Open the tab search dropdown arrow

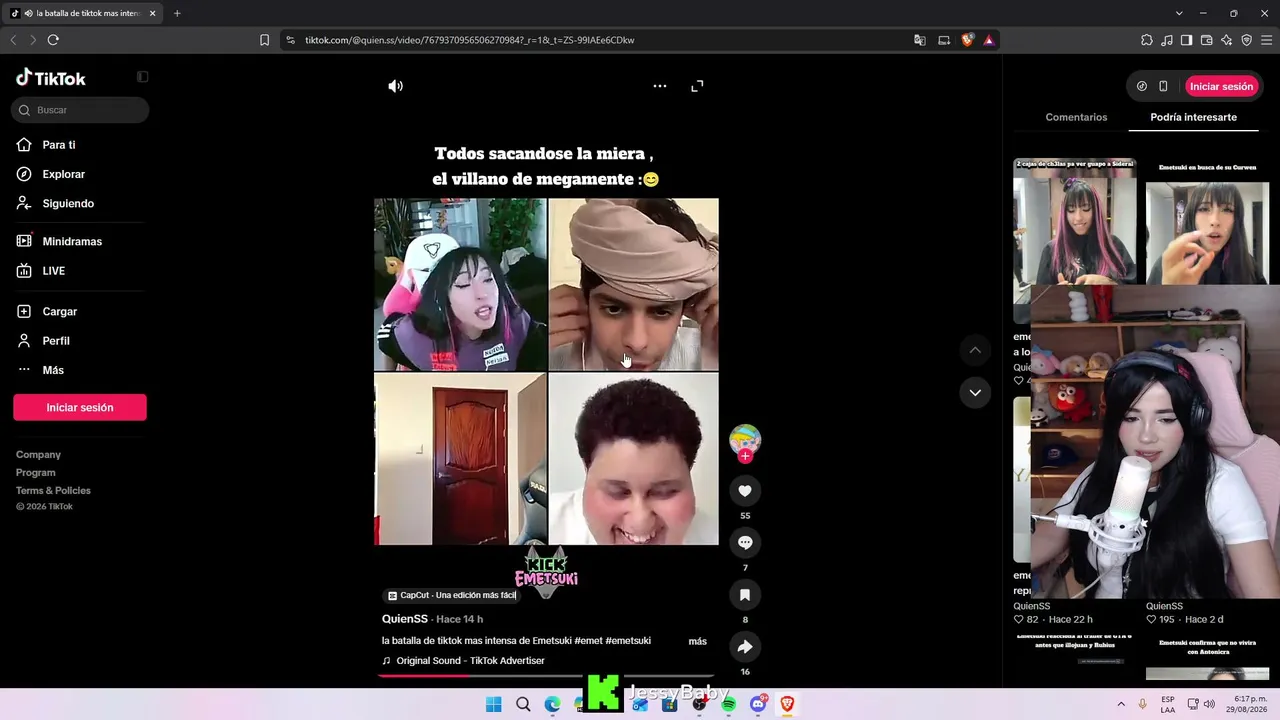coord(1179,13)
